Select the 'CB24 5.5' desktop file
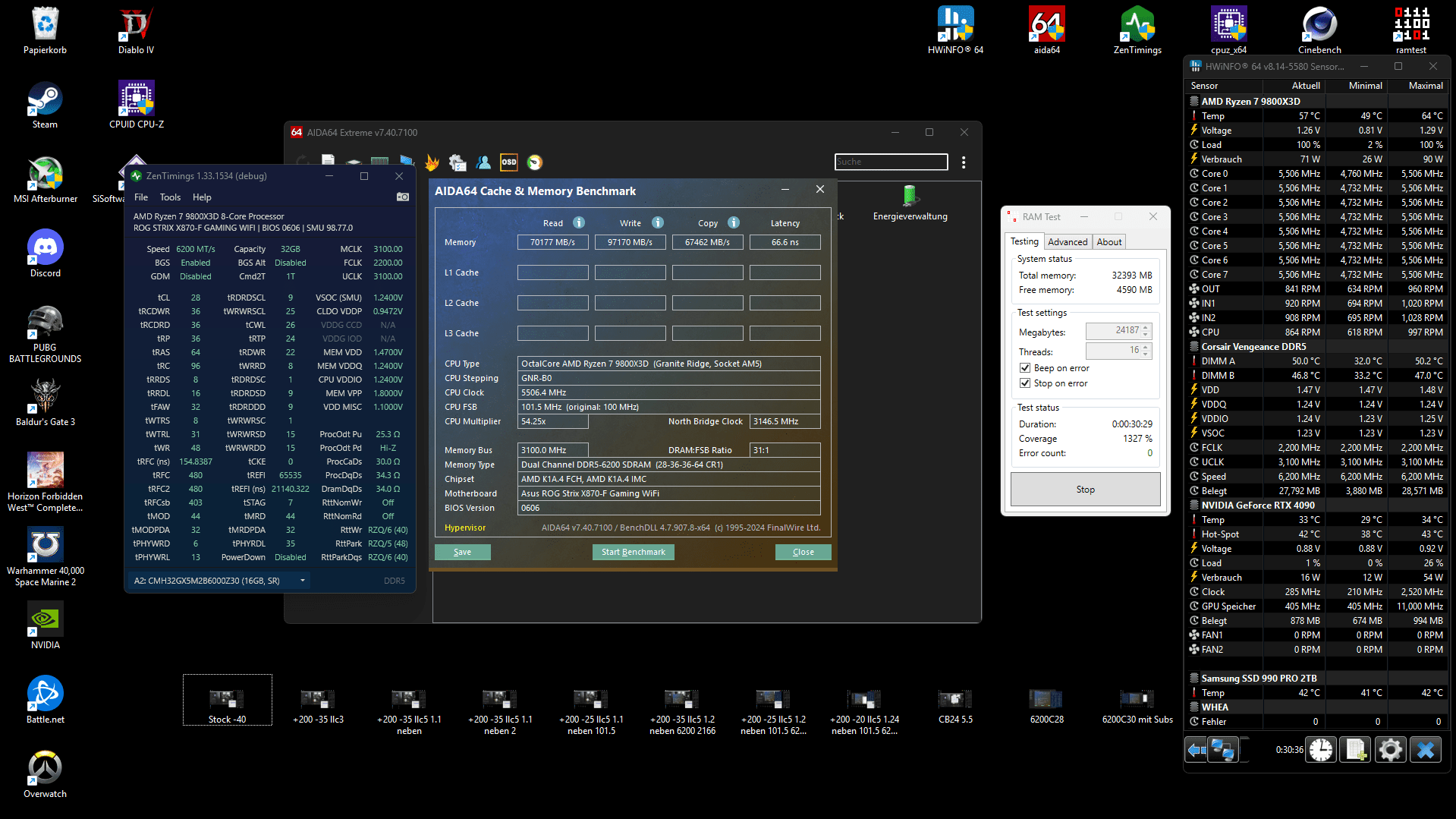1456x819 pixels. [x=955, y=706]
